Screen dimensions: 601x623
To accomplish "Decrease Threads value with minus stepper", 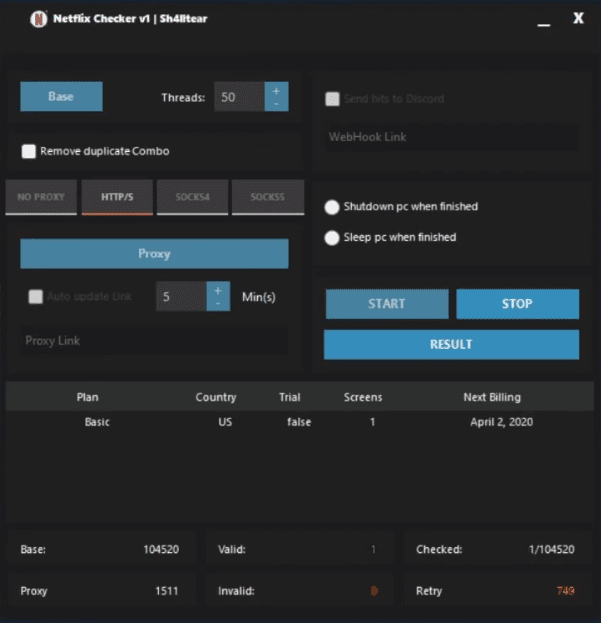I will pos(276,104).
